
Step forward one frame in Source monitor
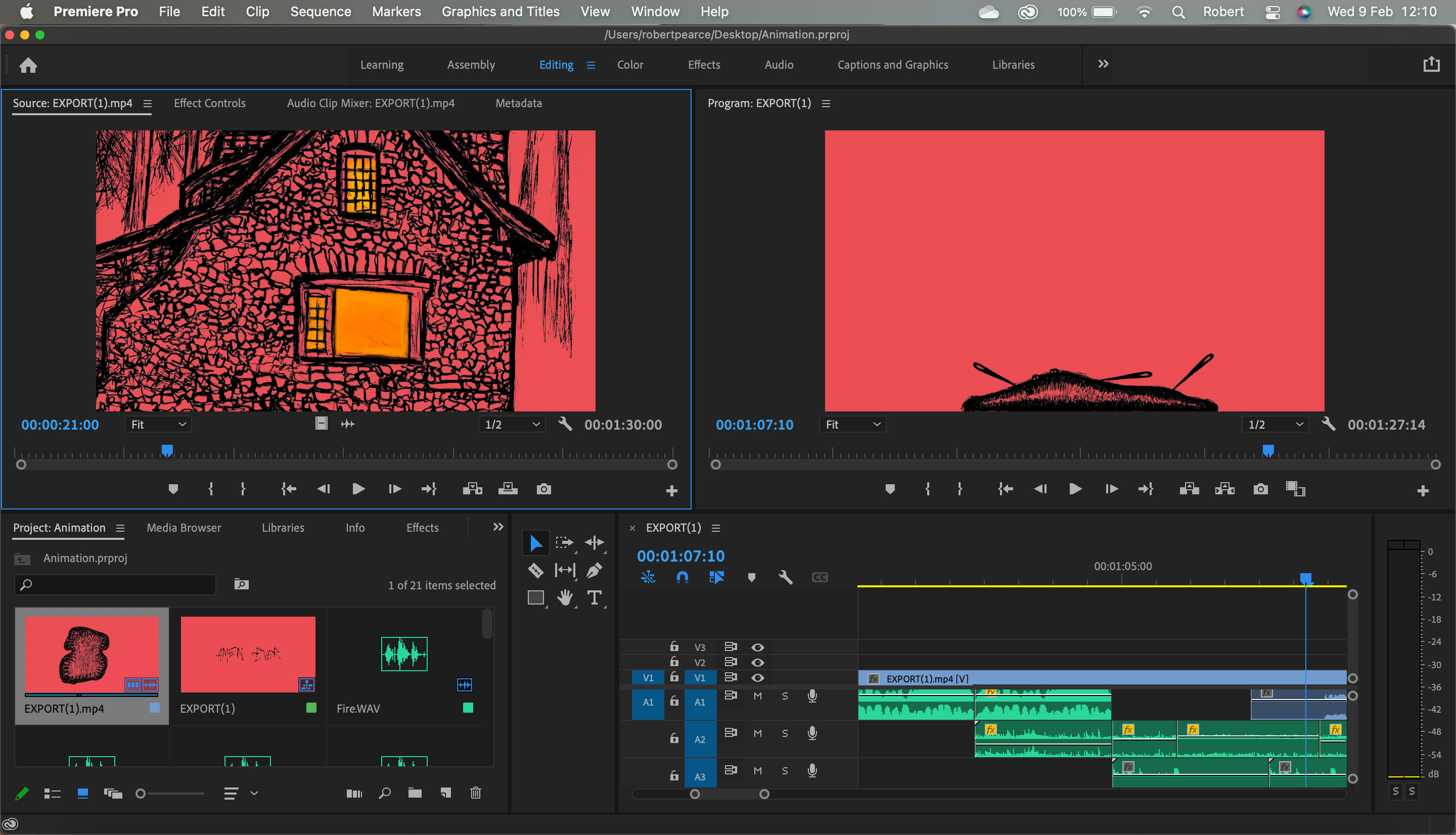[394, 489]
